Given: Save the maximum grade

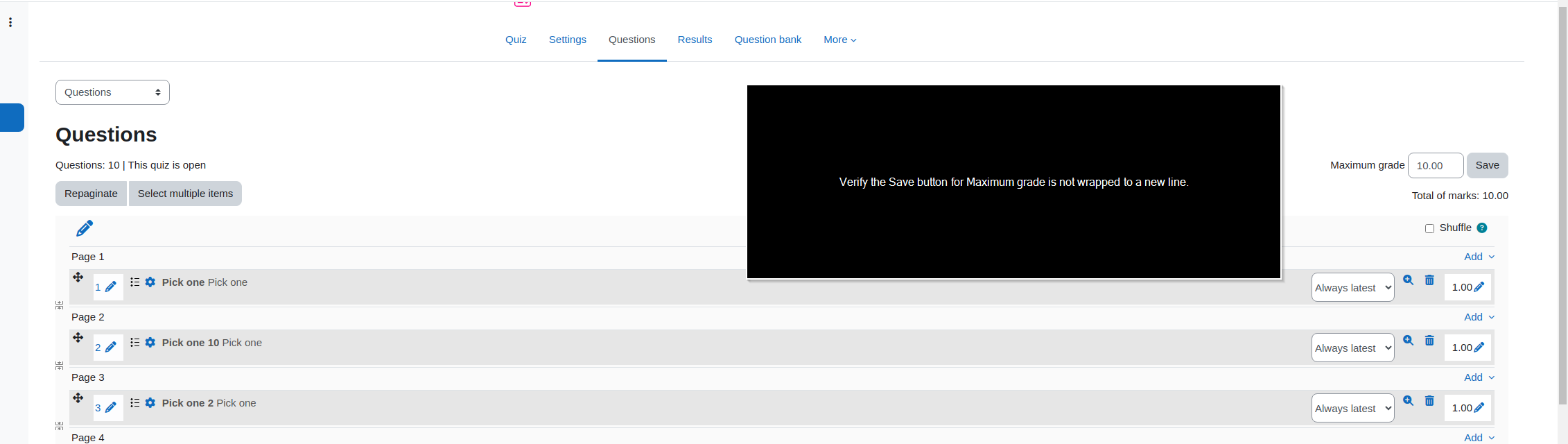Looking at the screenshot, I should [1487, 165].
